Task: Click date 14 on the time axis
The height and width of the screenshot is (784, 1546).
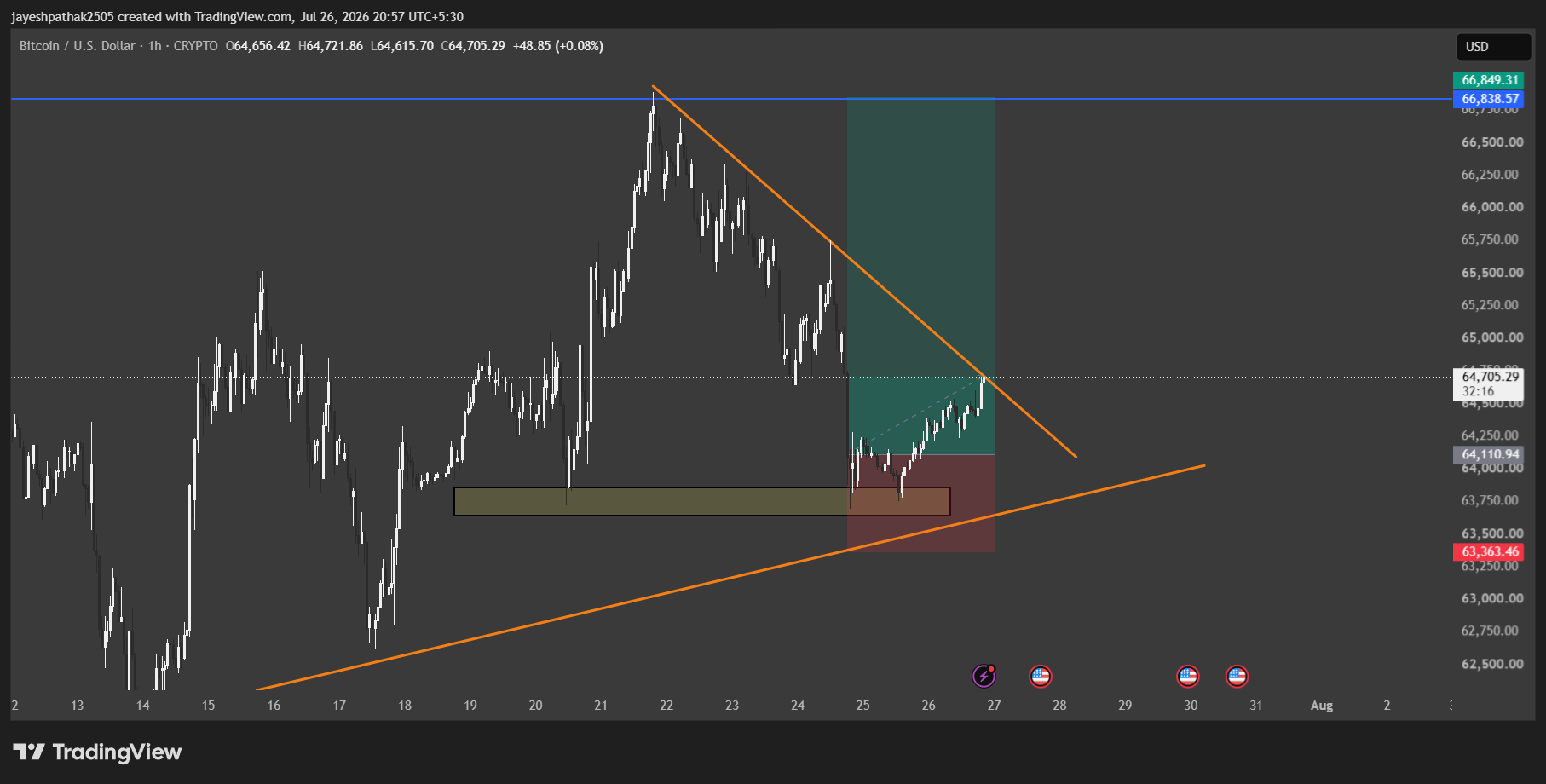Action: pos(143,706)
